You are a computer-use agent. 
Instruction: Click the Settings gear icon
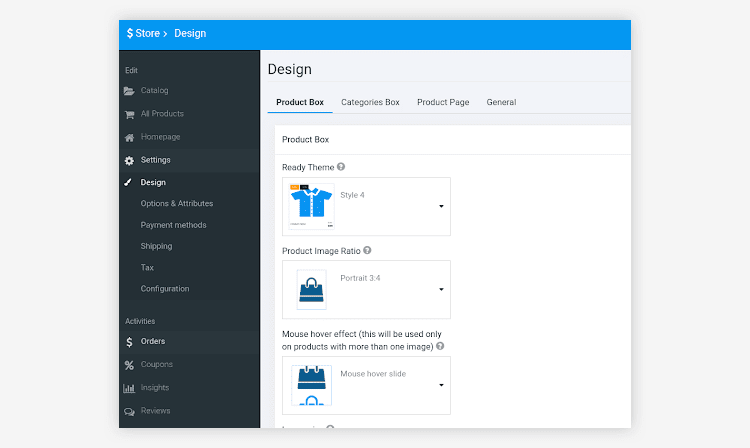(129, 160)
